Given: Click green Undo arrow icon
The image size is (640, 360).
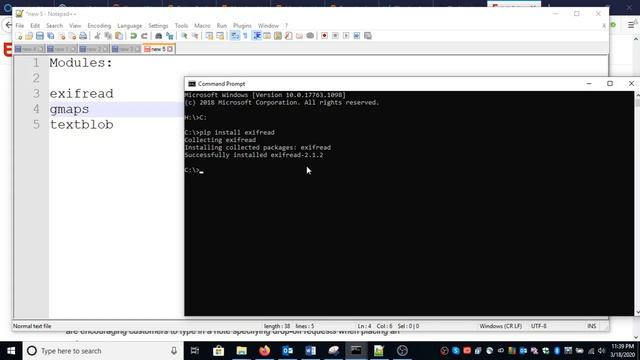Looking at the screenshot, I should click(133, 36).
